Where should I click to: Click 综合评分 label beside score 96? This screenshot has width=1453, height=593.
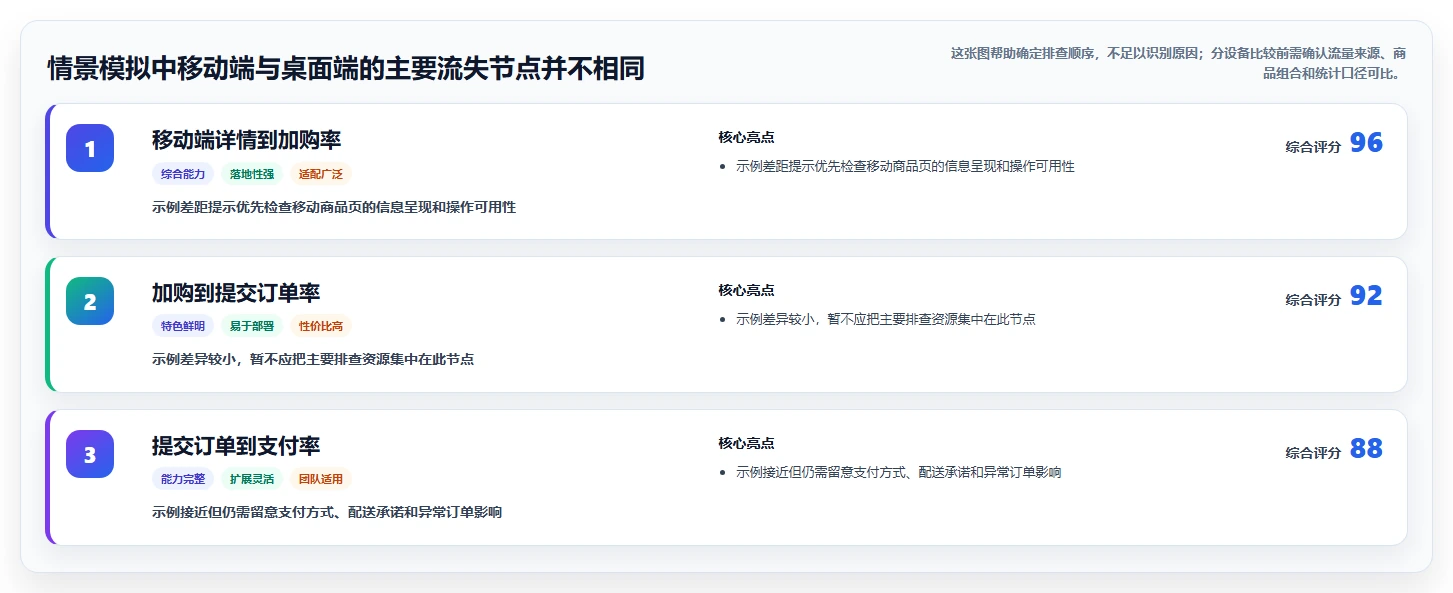click(x=1313, y=146)
